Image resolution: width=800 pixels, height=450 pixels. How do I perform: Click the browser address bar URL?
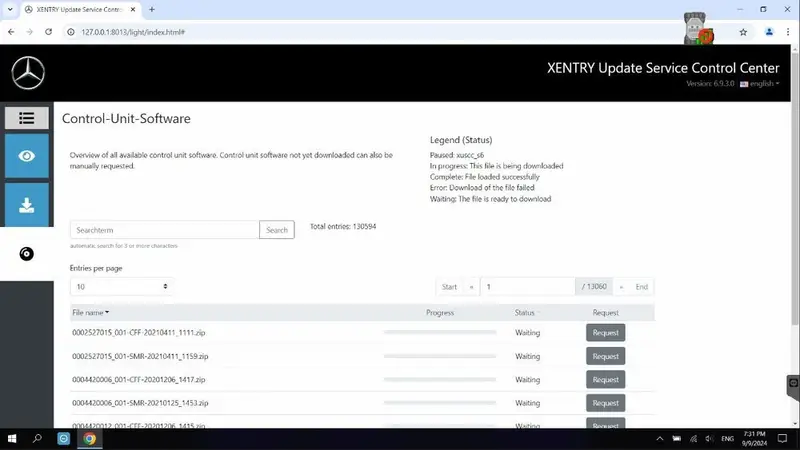tap(133, 32)
